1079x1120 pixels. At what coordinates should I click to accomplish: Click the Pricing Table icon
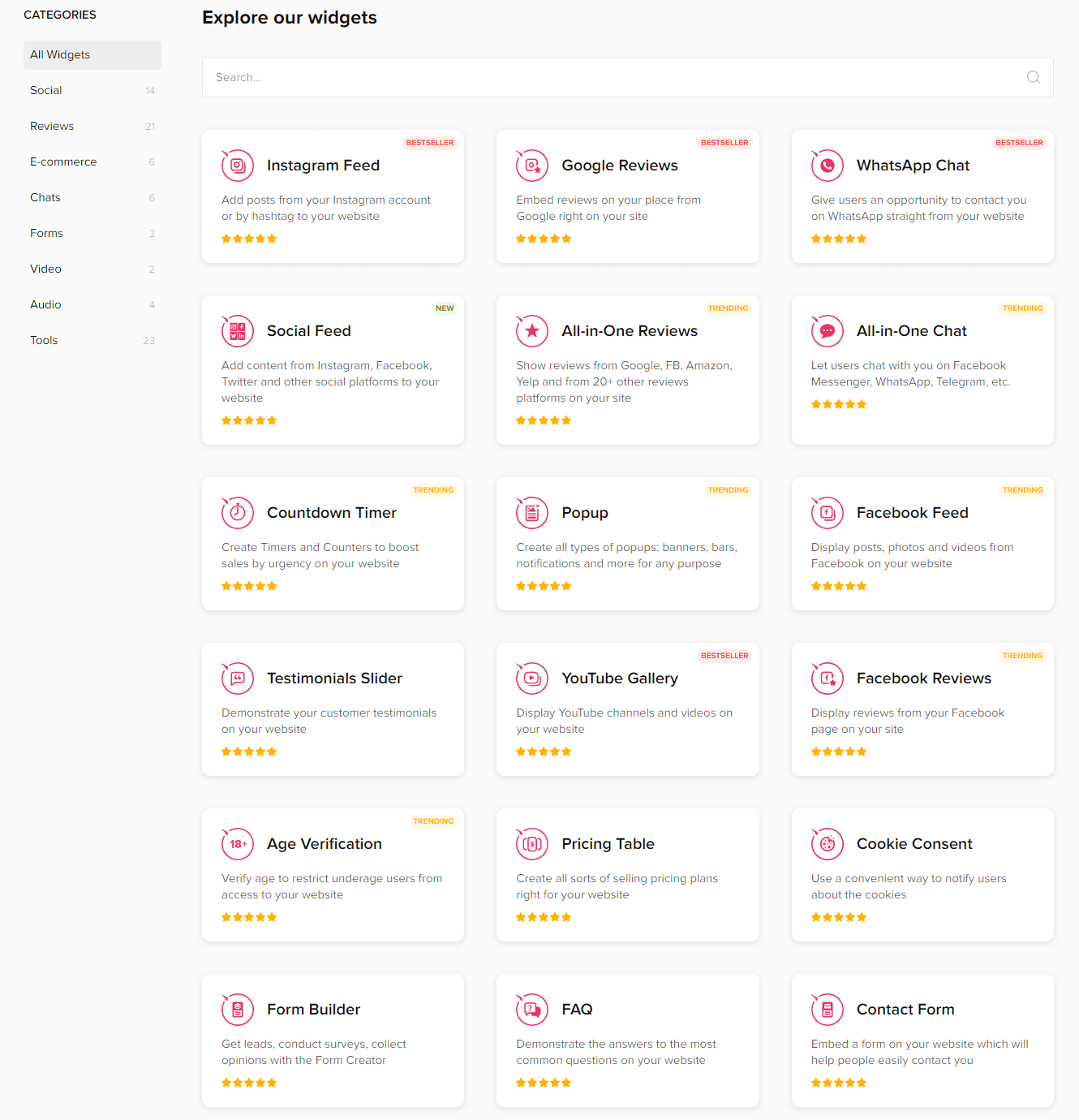click(532, 844)
